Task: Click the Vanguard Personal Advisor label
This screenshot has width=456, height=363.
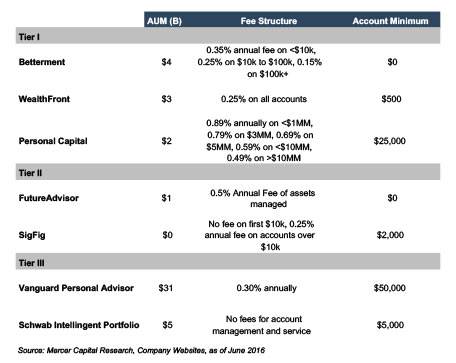Action: coord(76,288)
